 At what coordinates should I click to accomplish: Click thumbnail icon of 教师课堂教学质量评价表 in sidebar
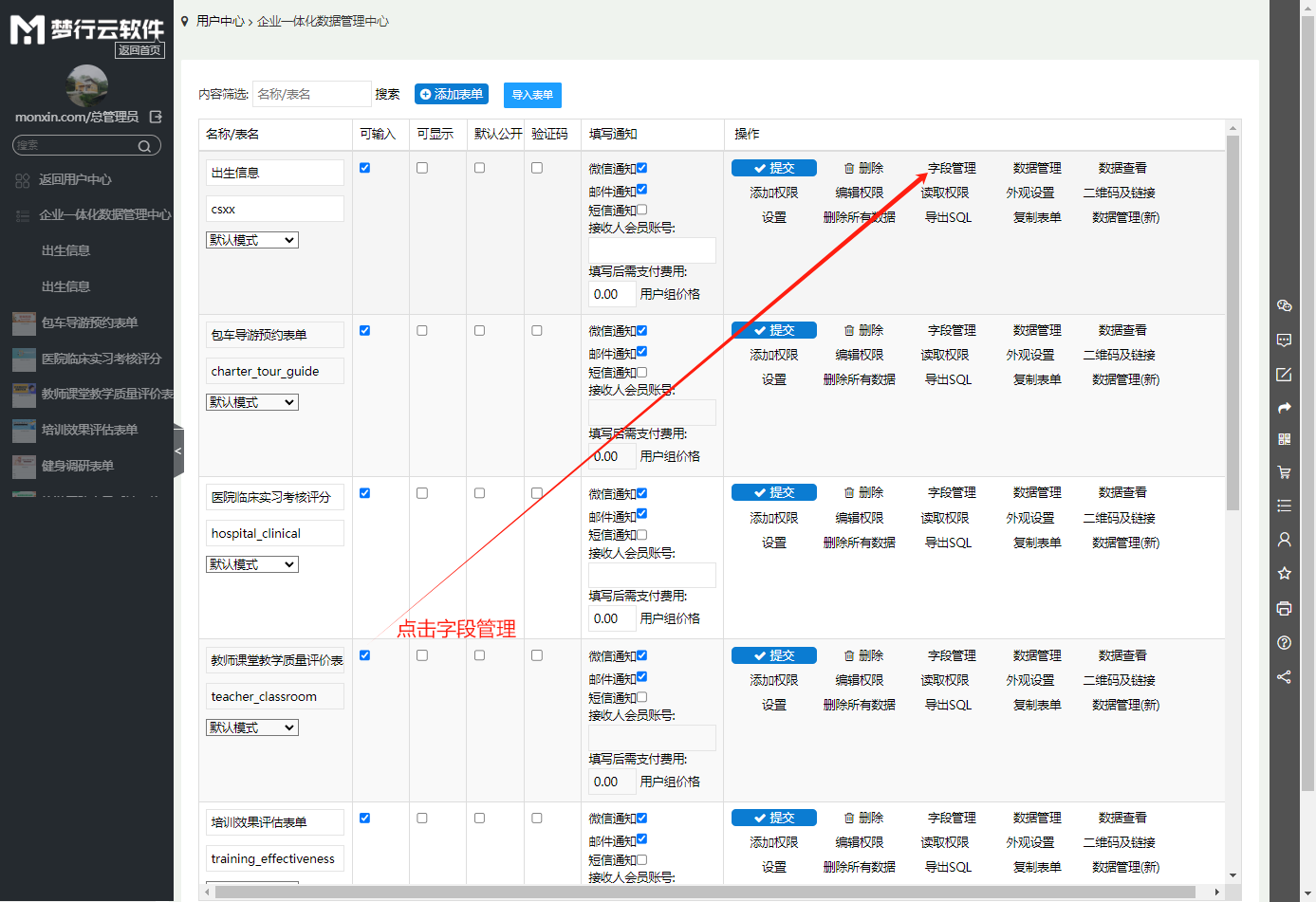(x=24, y=395)
